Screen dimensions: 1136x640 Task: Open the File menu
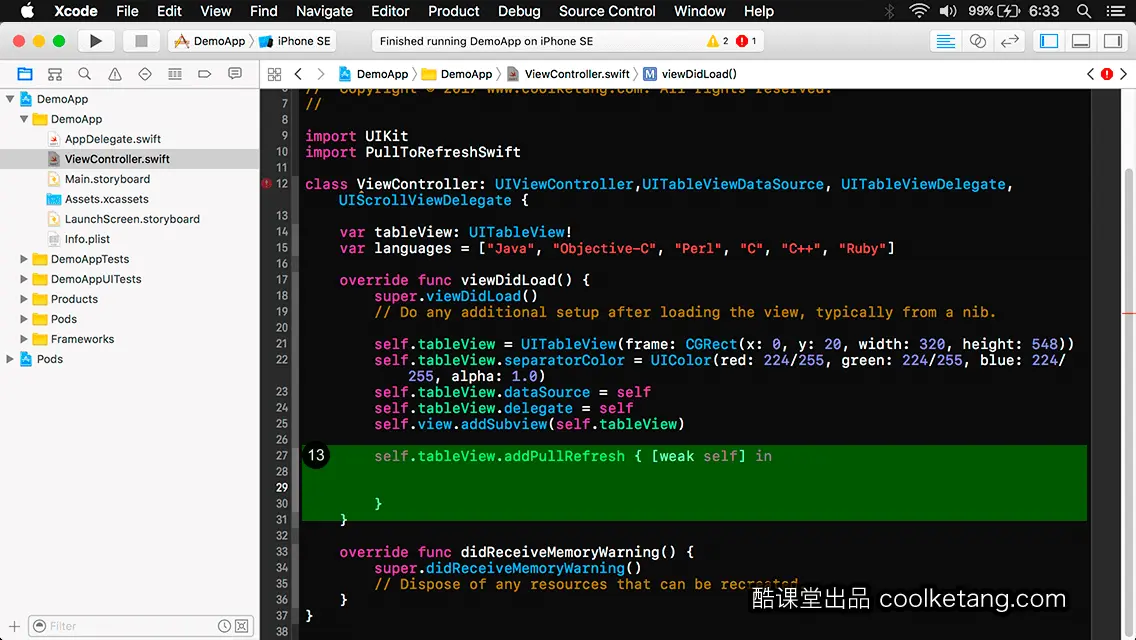(x=127, y=11)
